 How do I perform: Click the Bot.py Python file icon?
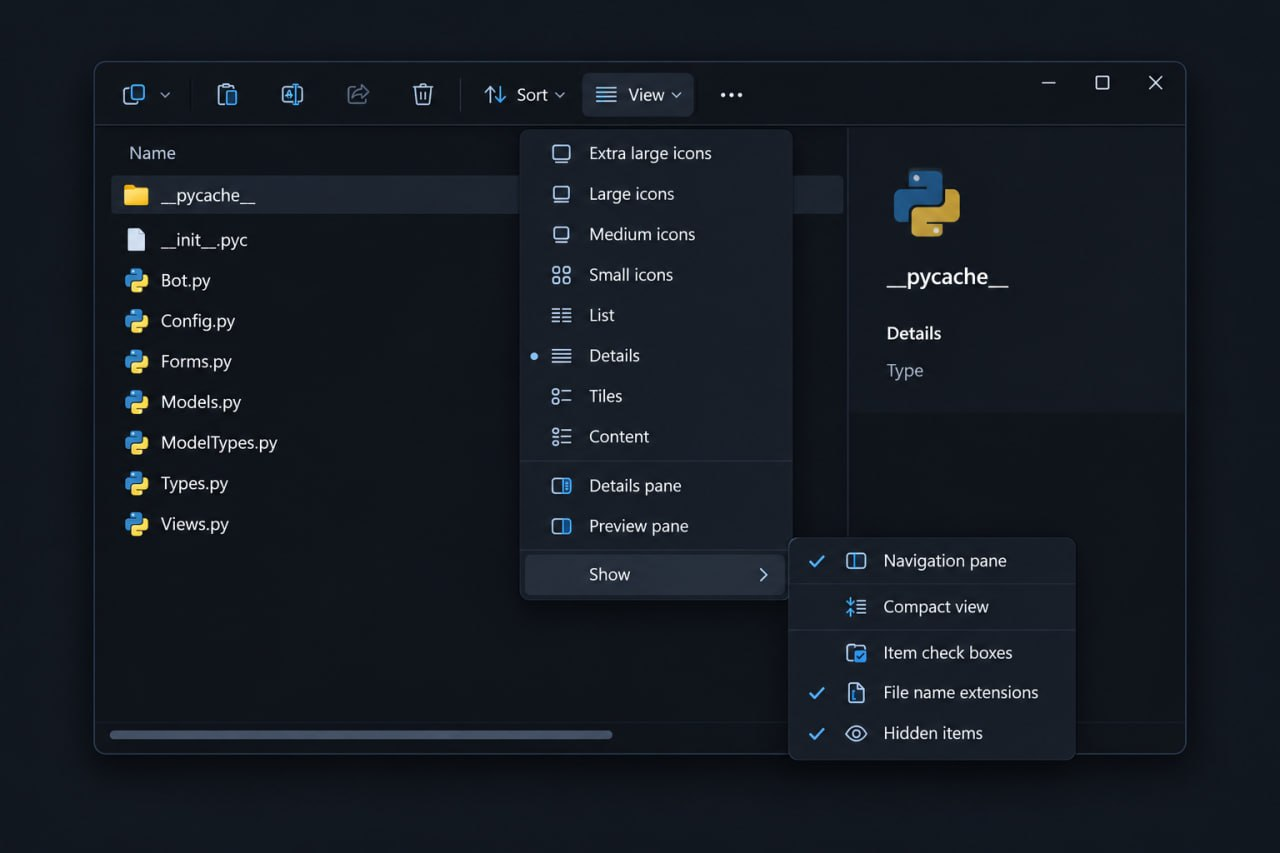(136, 281)
